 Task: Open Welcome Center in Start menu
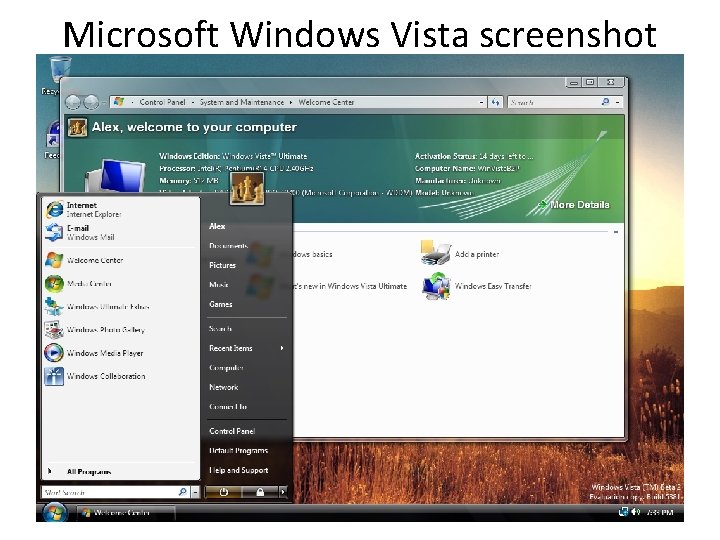click(120, 260)
